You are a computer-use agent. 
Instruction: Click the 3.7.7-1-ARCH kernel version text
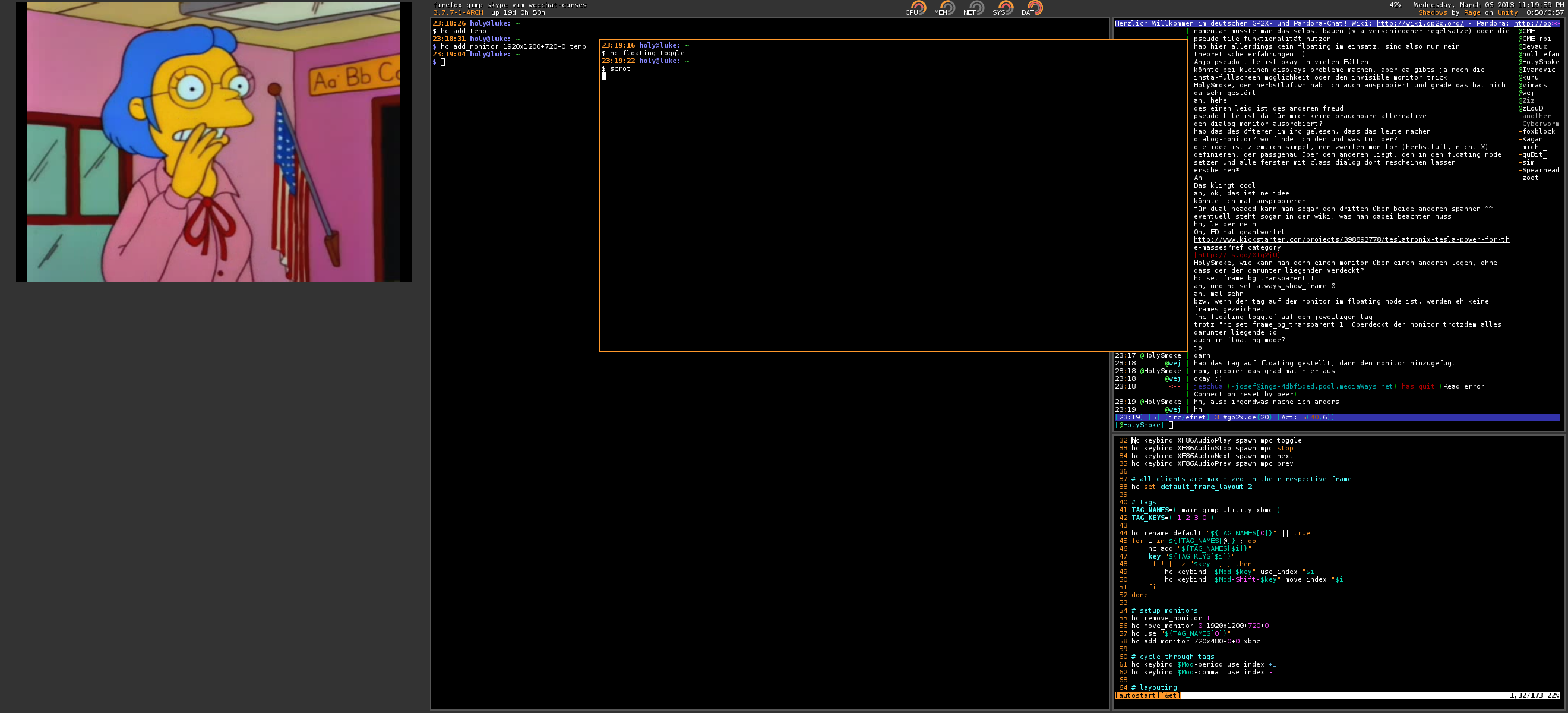coord(458,13)
